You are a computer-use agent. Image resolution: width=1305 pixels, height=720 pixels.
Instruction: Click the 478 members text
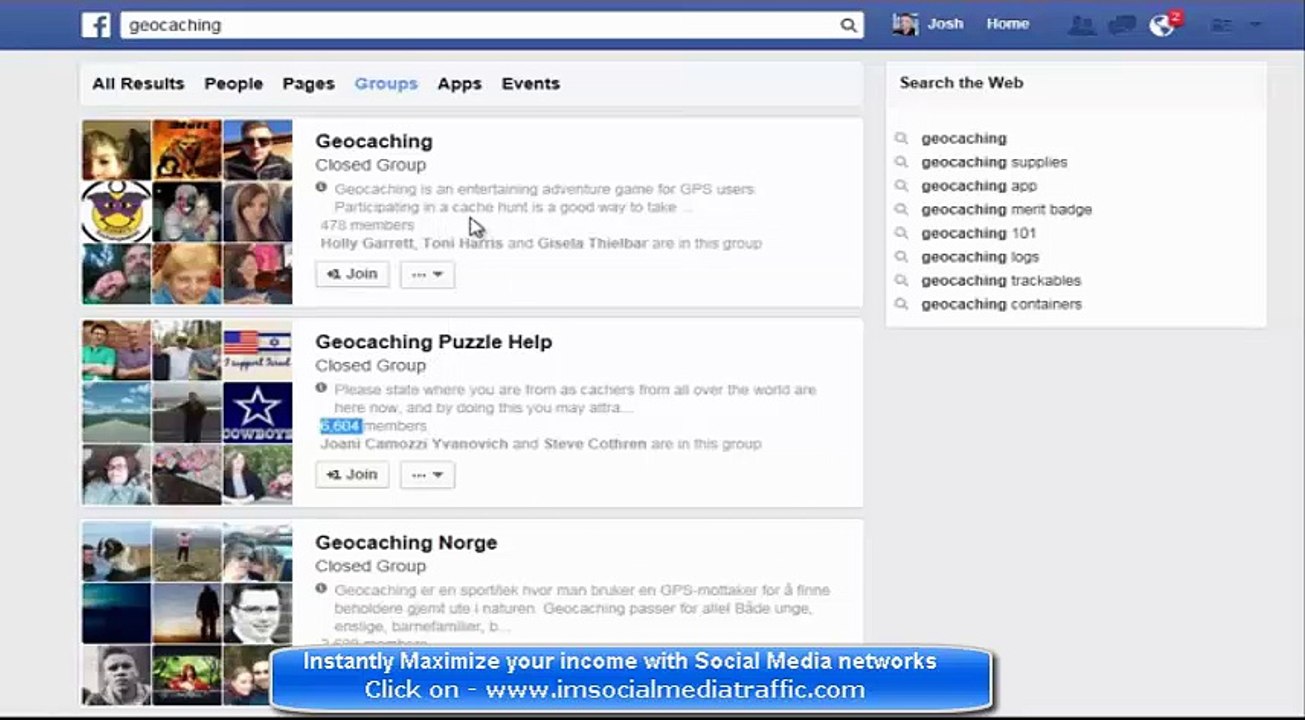[x=367, y=225]
